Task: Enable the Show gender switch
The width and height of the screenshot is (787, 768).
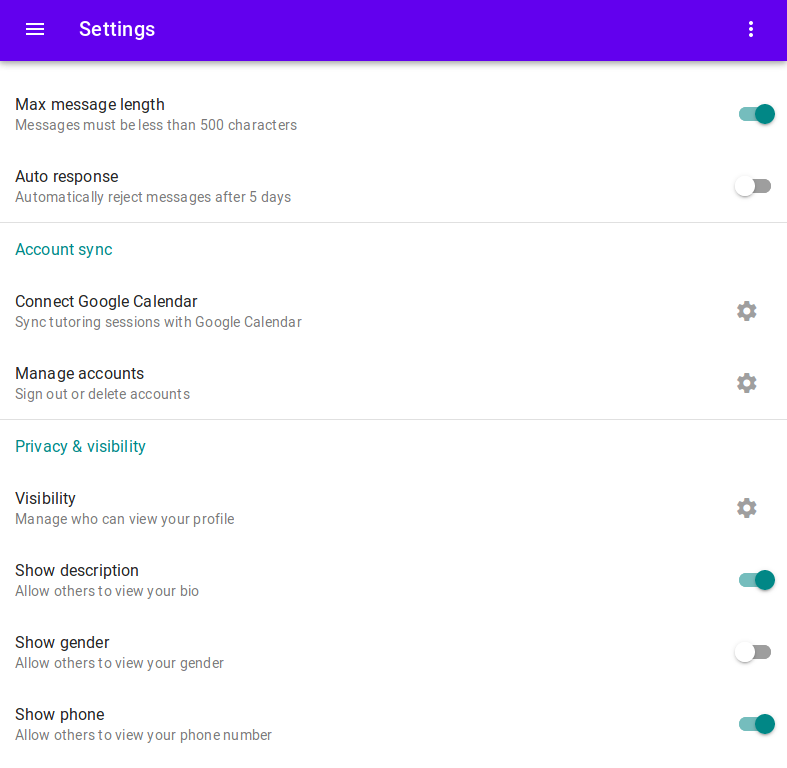Action: point(753,652)
